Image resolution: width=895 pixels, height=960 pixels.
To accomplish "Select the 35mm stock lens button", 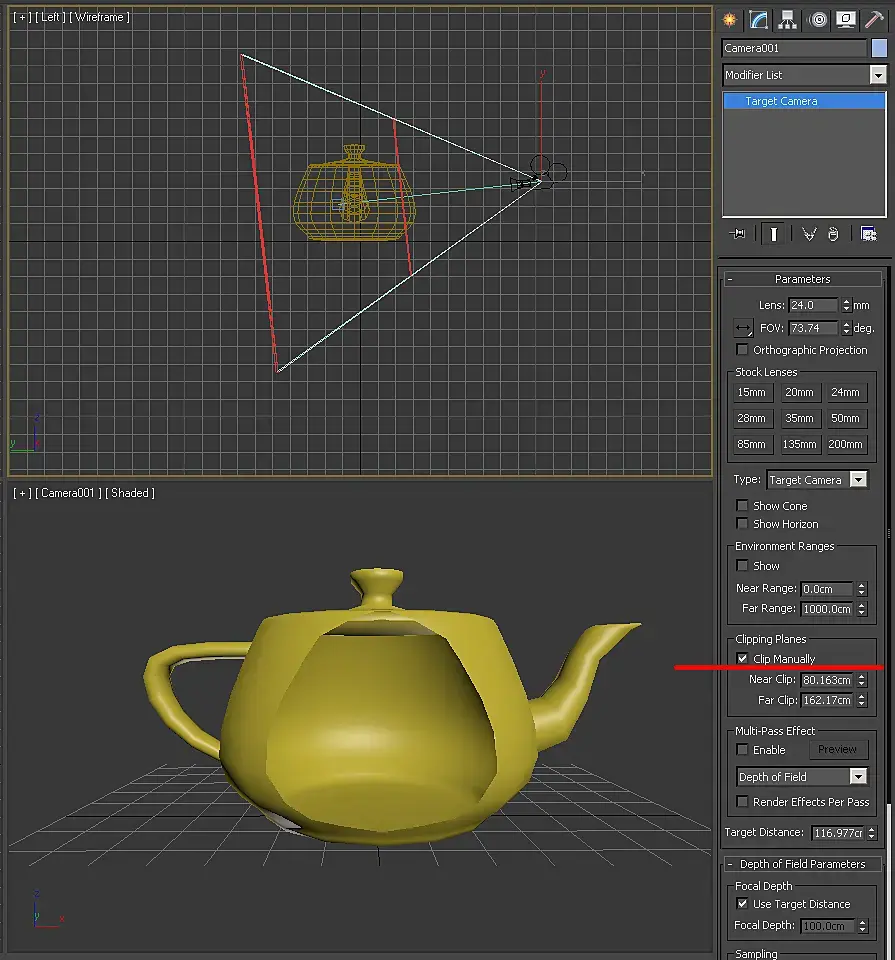I will coord(799,418).
